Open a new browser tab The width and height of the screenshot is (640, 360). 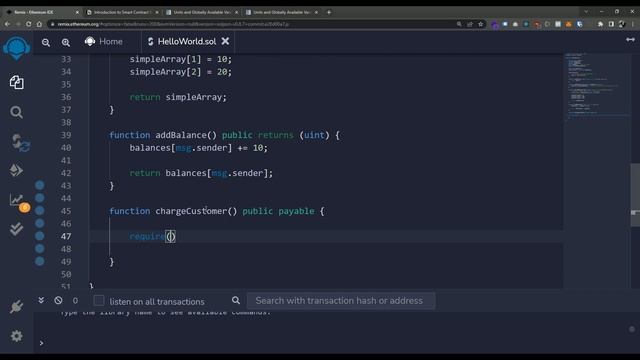pos(329,12)
